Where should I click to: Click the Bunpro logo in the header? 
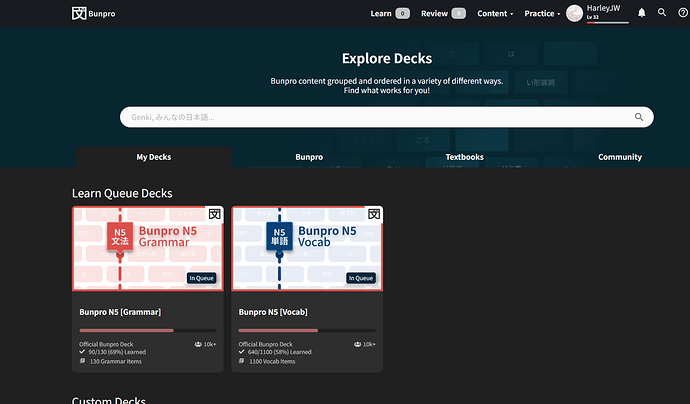(93, 13)
